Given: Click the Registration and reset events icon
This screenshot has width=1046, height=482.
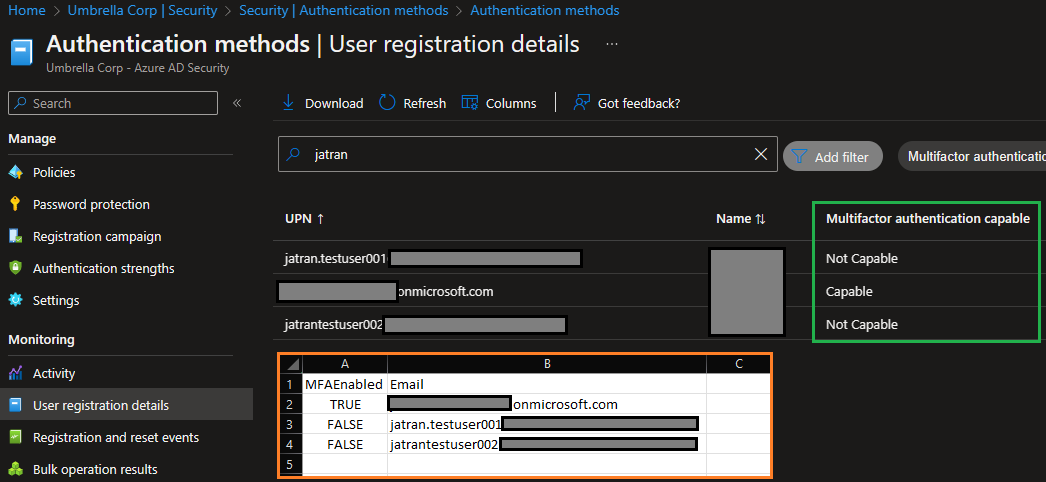Looking at the screenshot, I should click(x=16, y=437).
